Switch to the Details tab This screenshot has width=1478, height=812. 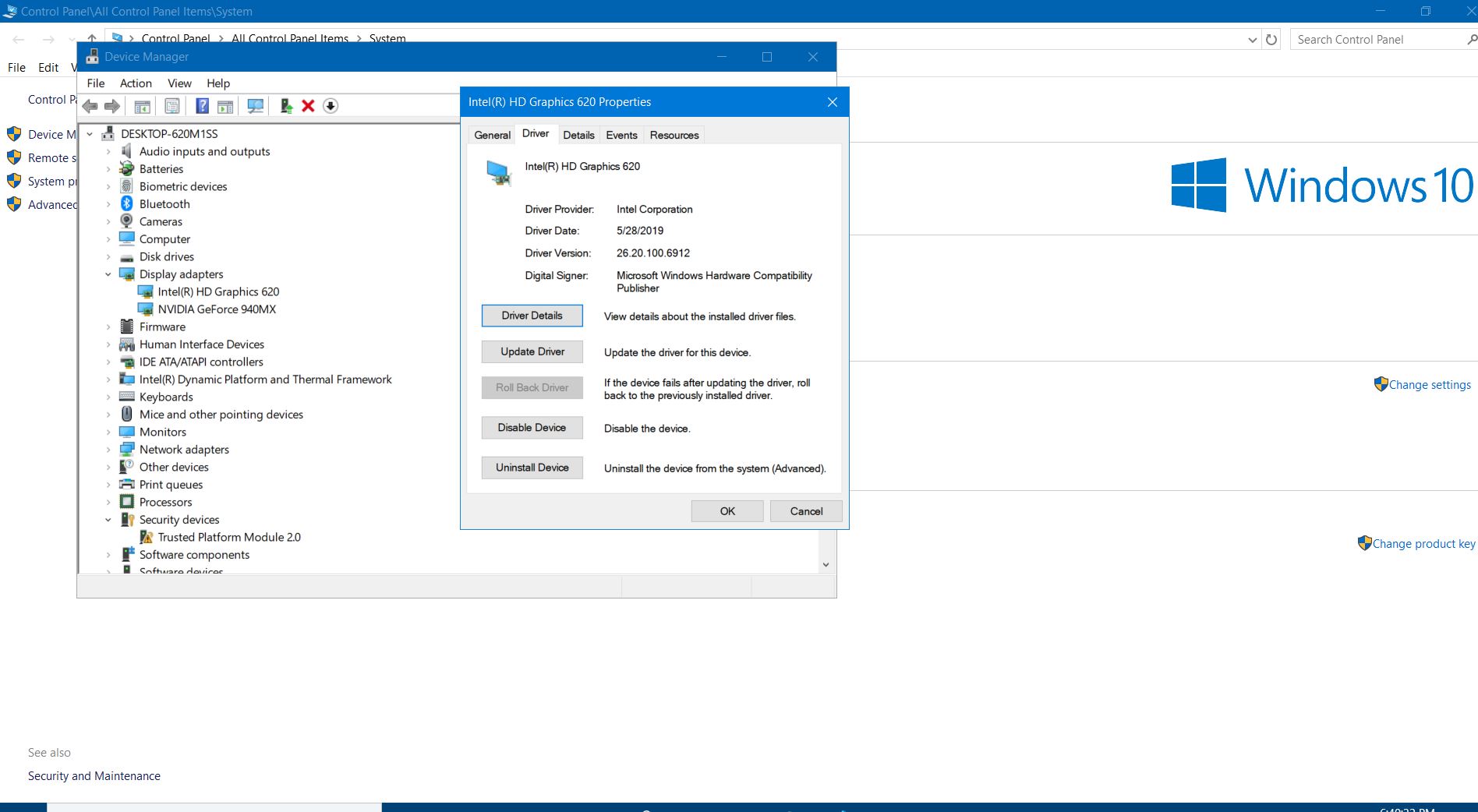point(578,135)
